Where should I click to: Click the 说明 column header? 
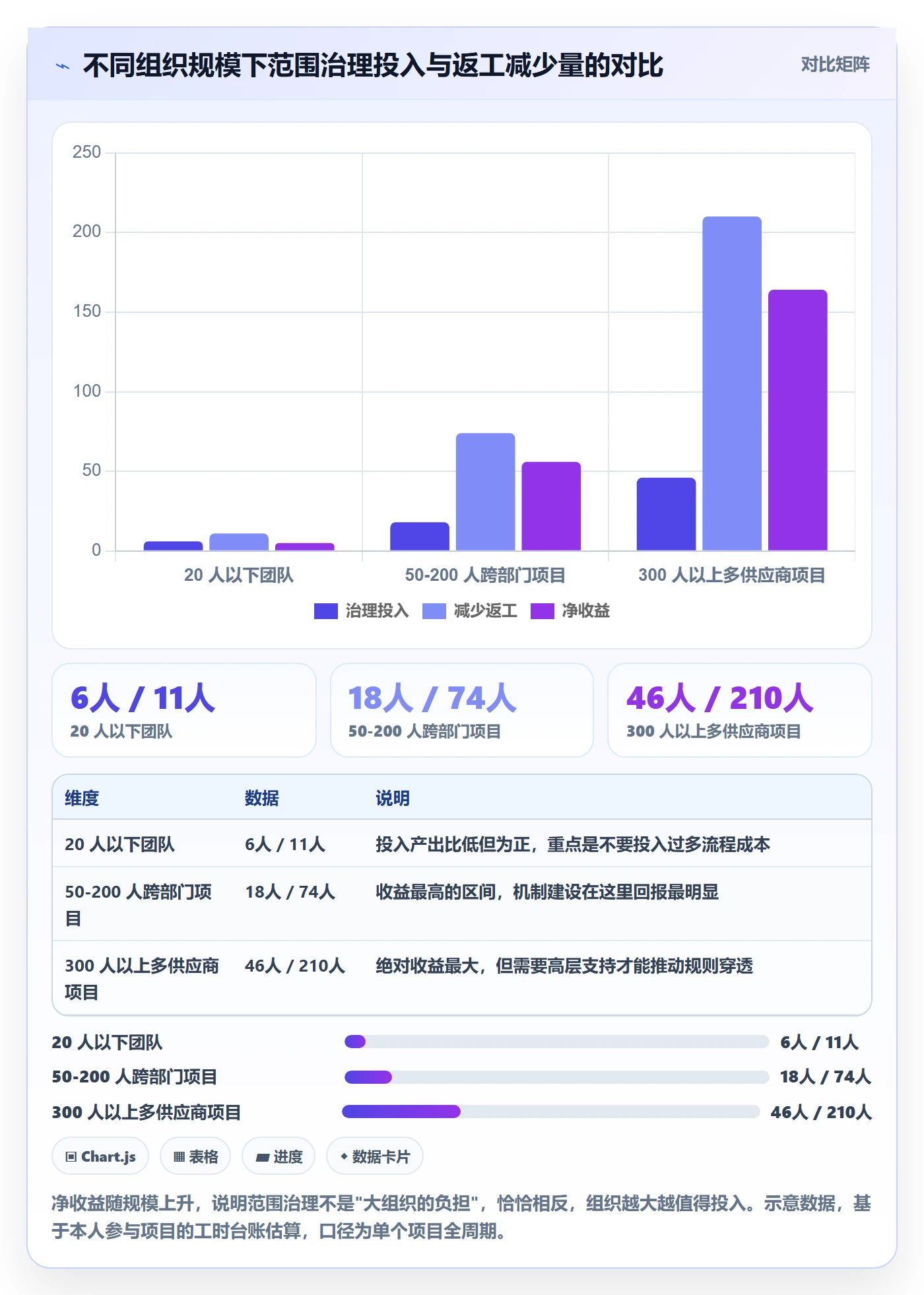click(x=393, y=798)
